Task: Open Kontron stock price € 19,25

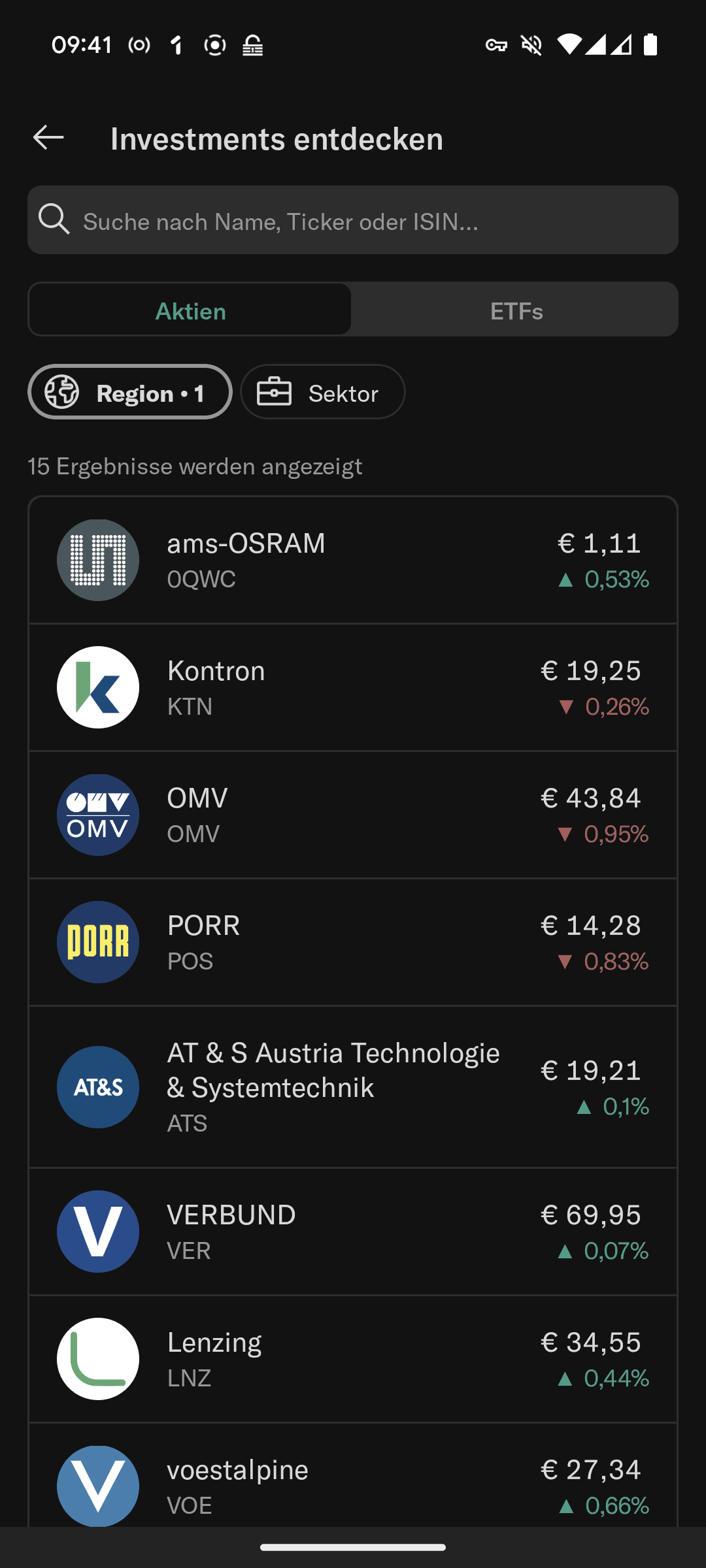Action: tap(591, 671)
